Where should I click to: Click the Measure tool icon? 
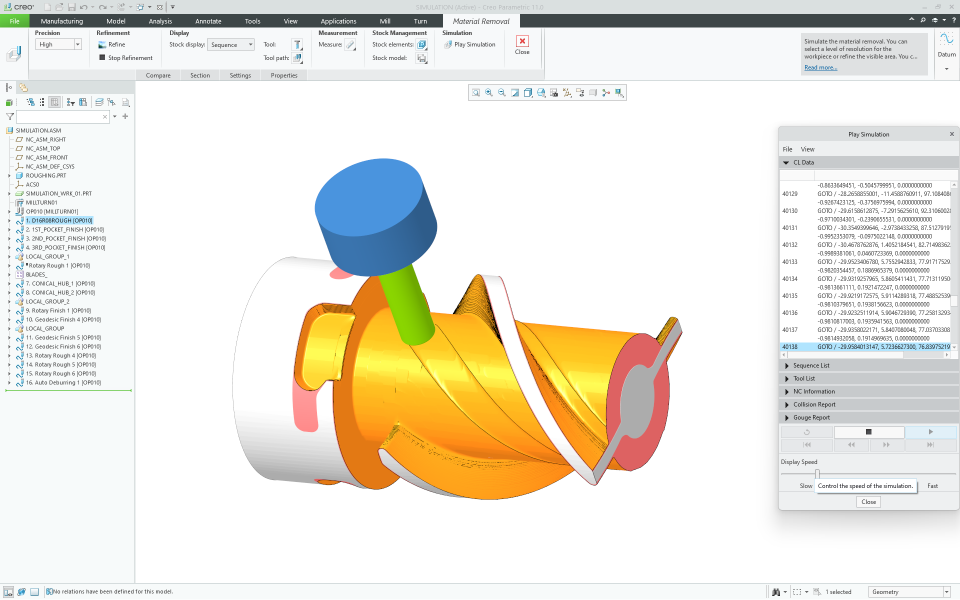click(350, 45)
